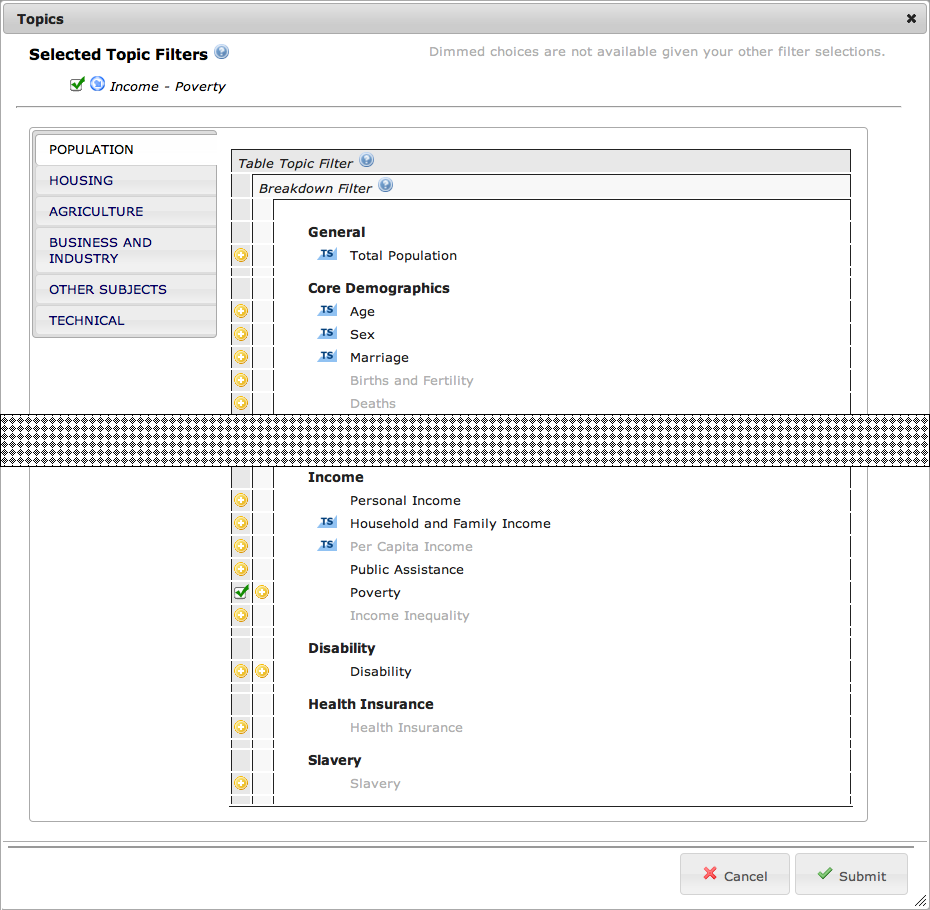The image size is (930, 910).
Task: Click the TS icon next to Marriage
Action: [x=327, y=357]
